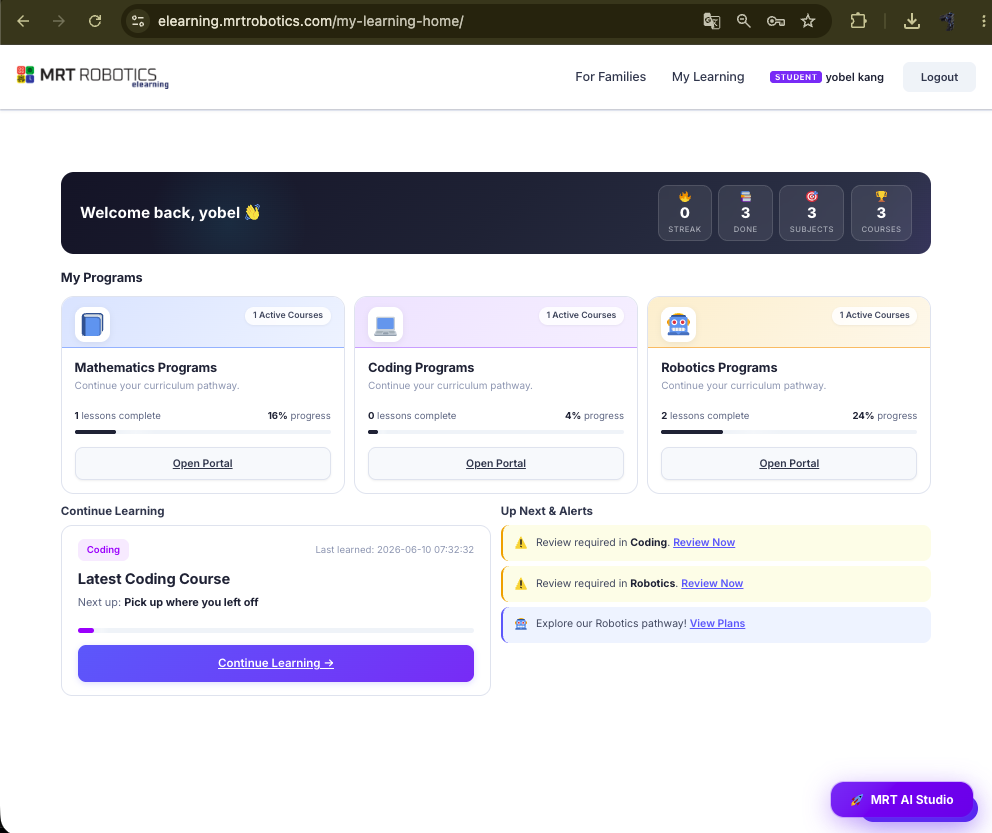Click the 4% progress text
Image resolution: width=992 pixels, height=833 pixels.
click(594, 416)
